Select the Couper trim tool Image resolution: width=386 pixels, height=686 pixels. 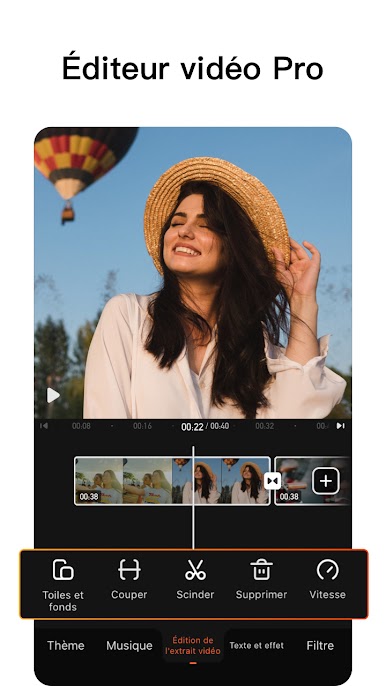(129, 579)
